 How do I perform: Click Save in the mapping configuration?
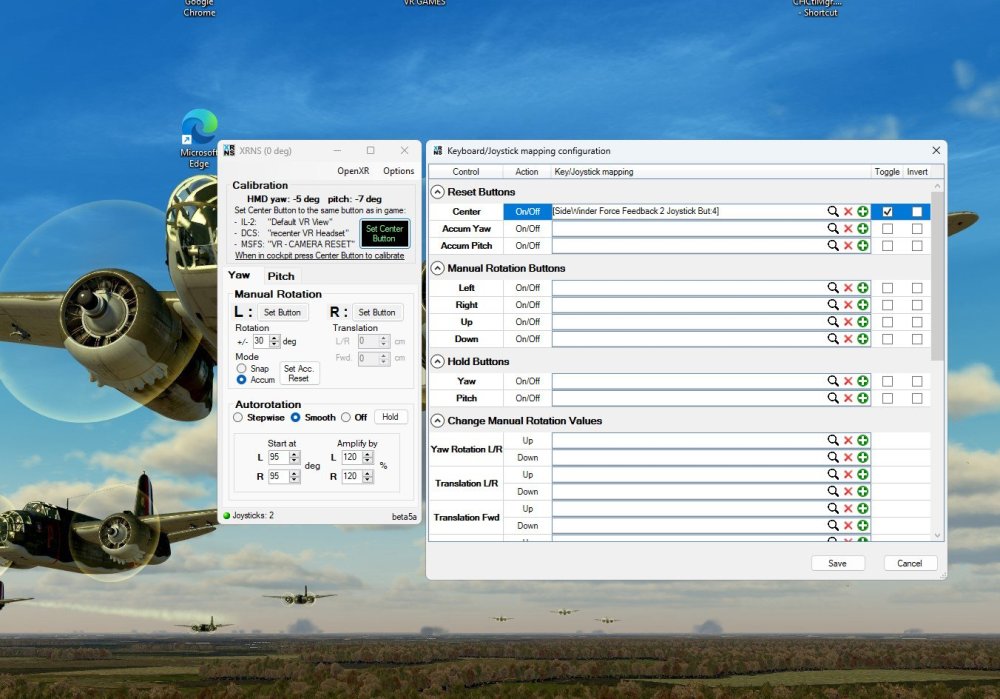tap(837, 563)
